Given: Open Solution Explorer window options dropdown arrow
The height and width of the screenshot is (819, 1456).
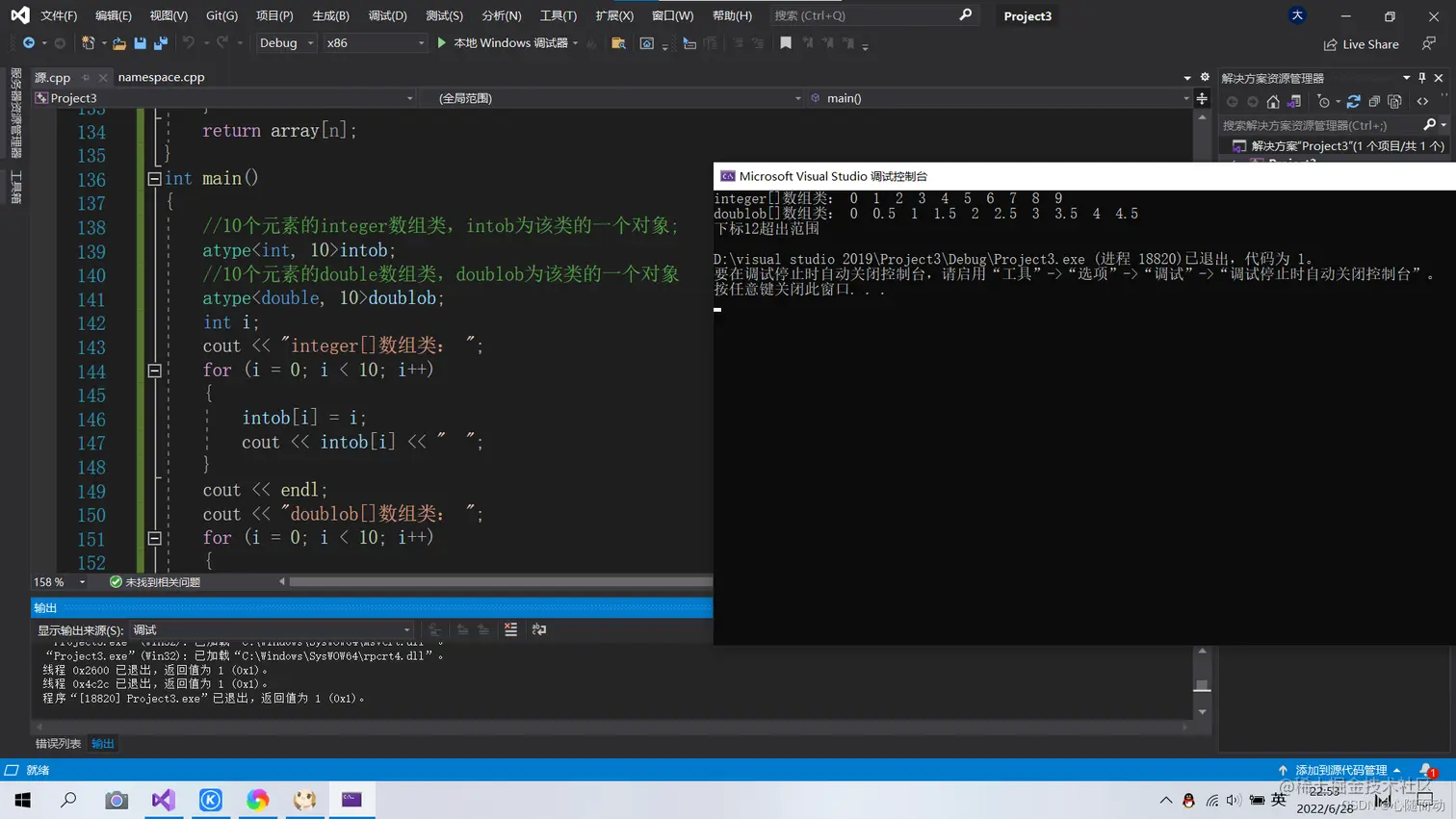Looking at the screenshot, I should 1406,78.
